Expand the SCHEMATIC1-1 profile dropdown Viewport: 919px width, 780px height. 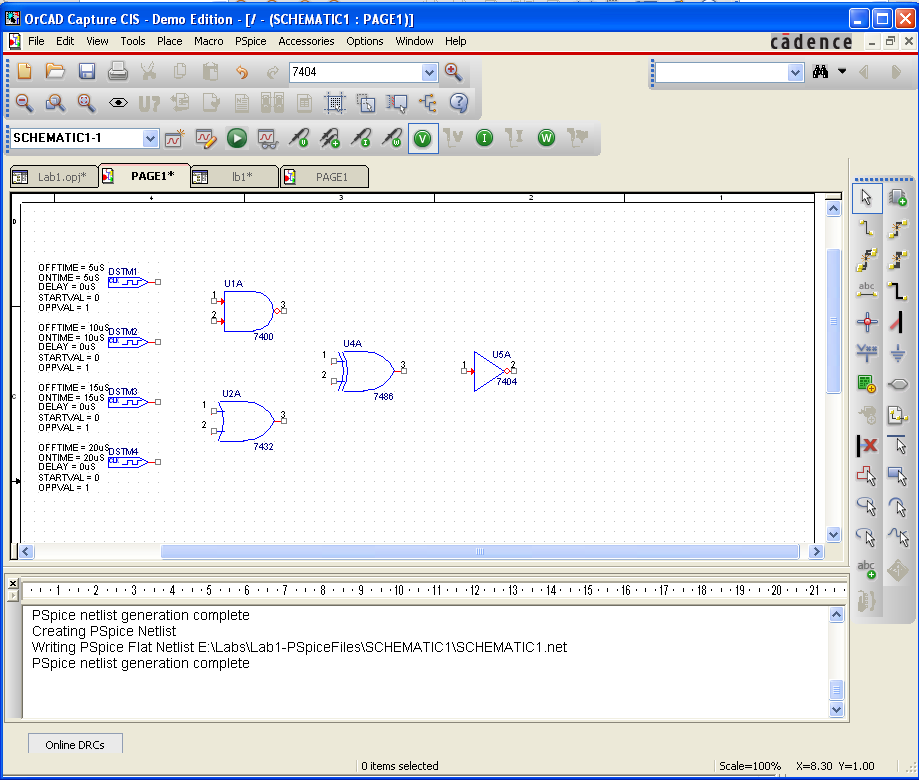coord(150,139)
